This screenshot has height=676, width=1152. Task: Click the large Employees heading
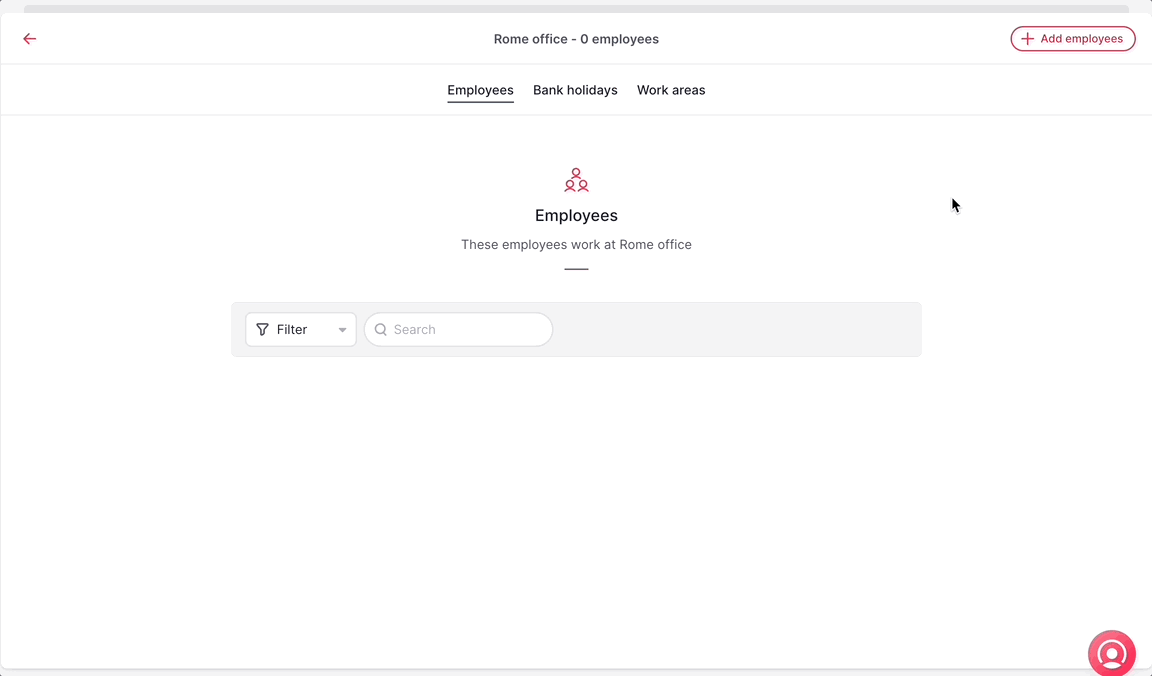(576, 215)
